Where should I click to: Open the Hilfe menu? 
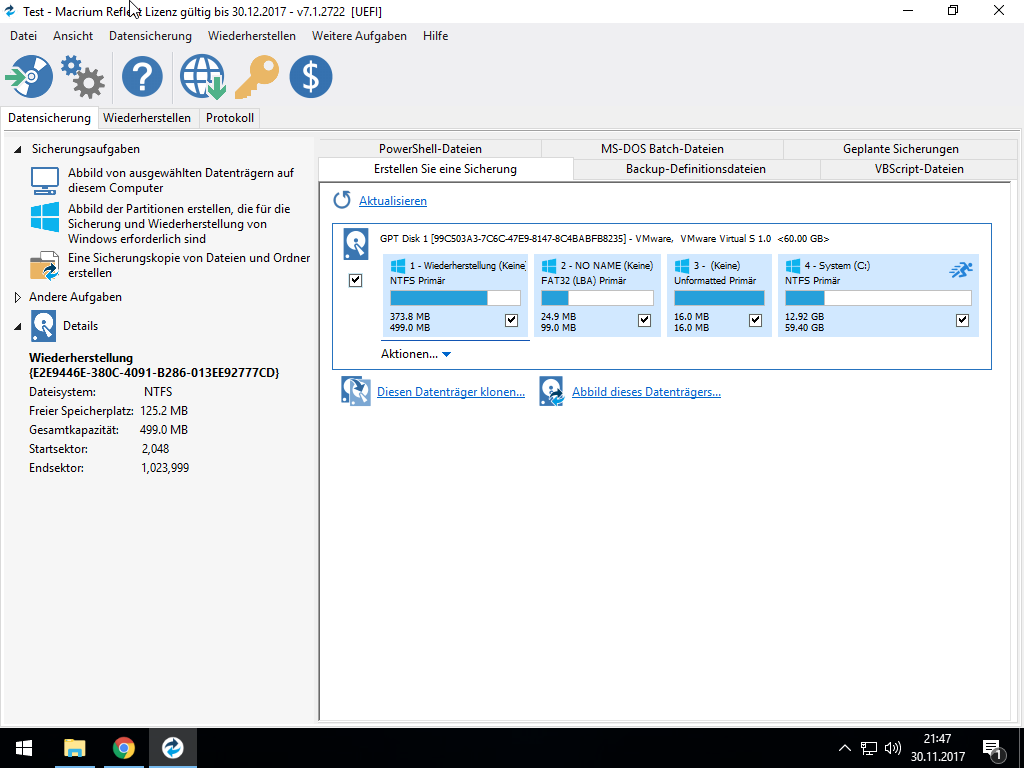pos(436,36)
